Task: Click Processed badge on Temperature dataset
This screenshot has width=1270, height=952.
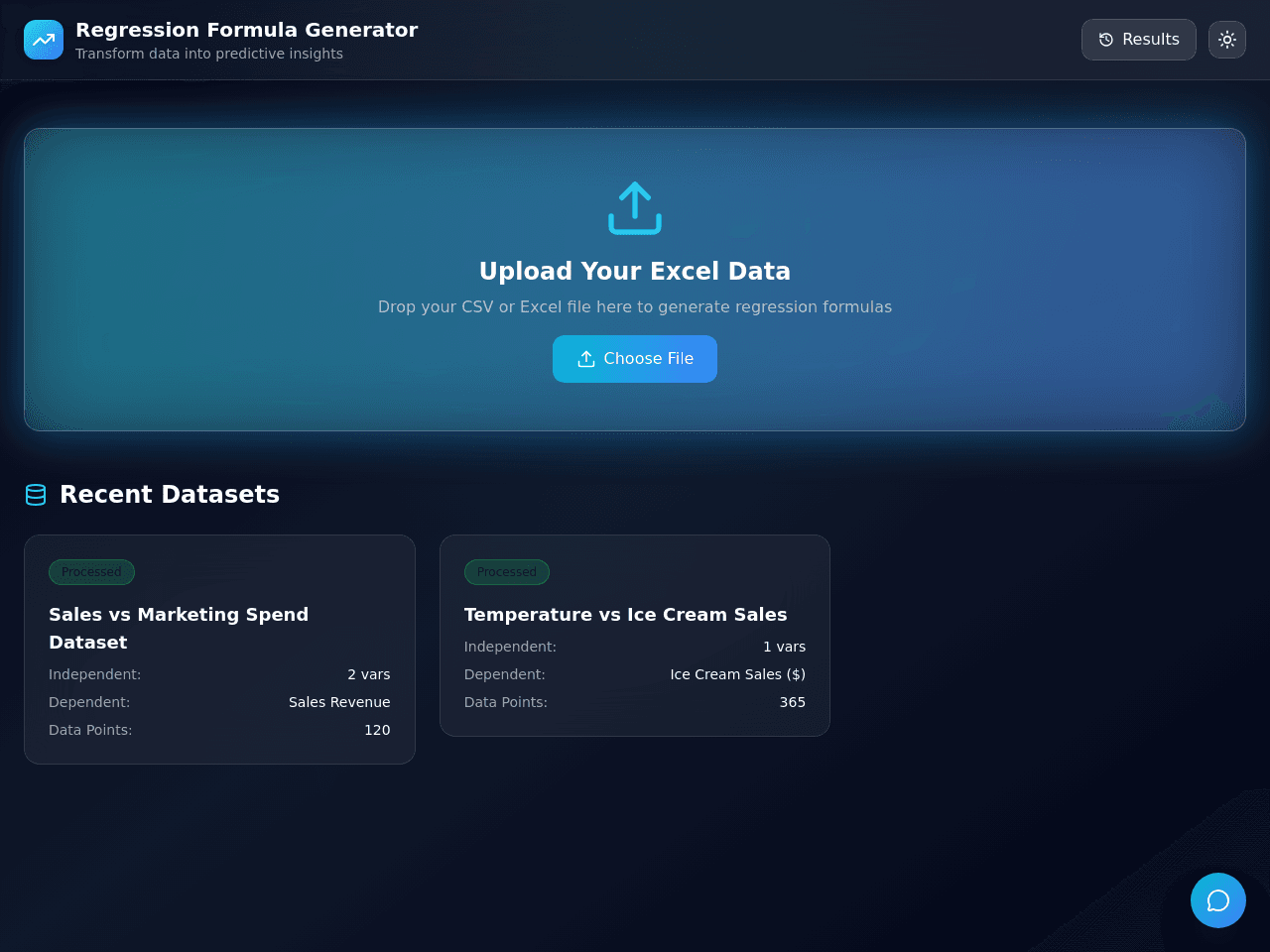Action: 507,572
